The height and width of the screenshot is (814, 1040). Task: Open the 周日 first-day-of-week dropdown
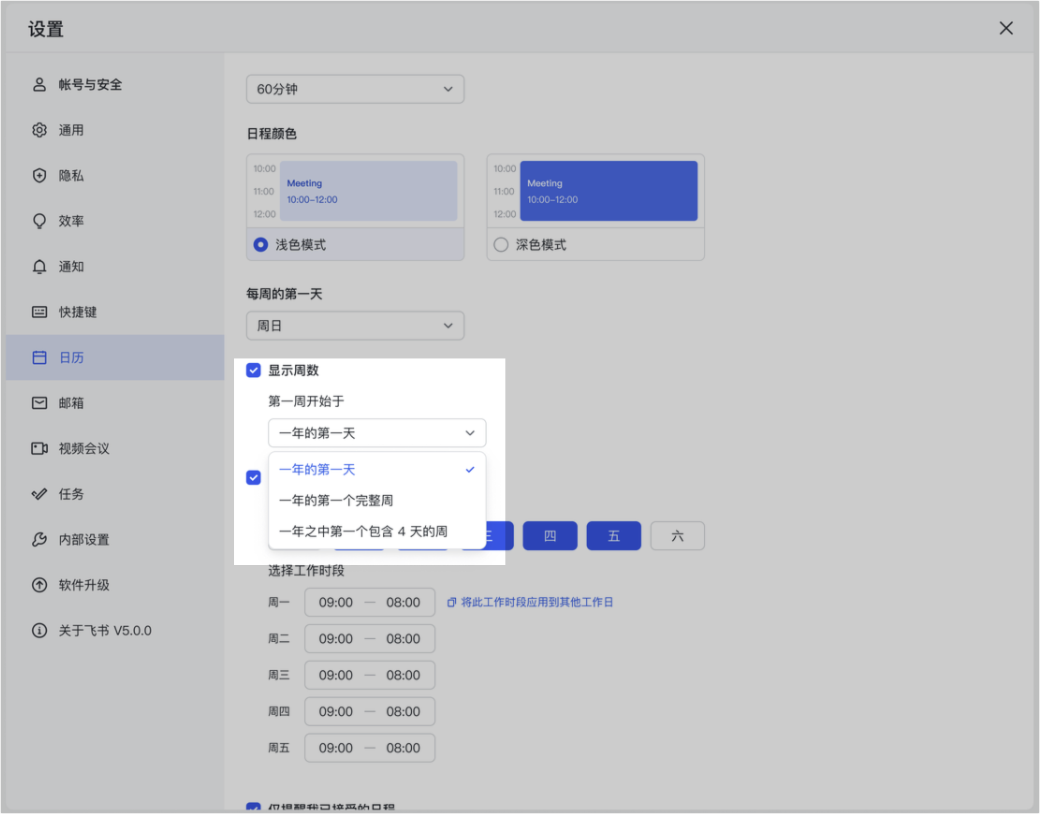tap(355, 326)
